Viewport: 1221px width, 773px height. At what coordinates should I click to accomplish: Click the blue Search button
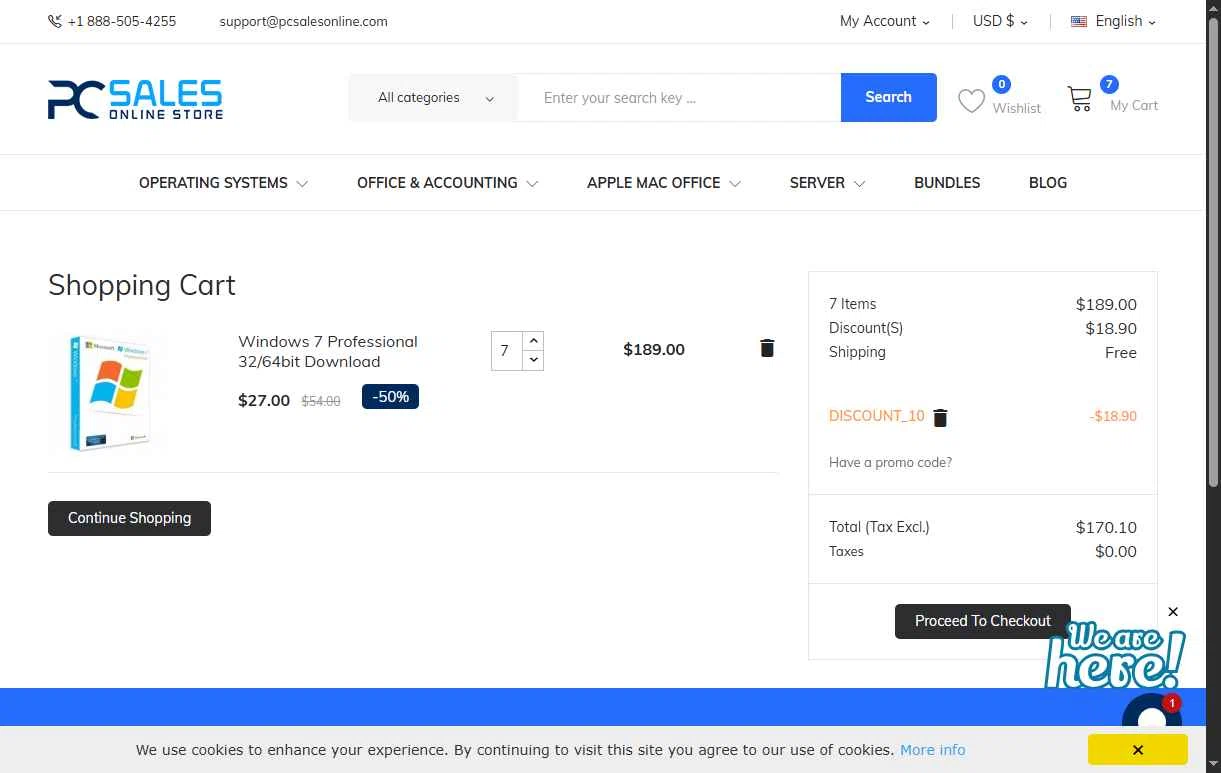click(x=889, y=97)
